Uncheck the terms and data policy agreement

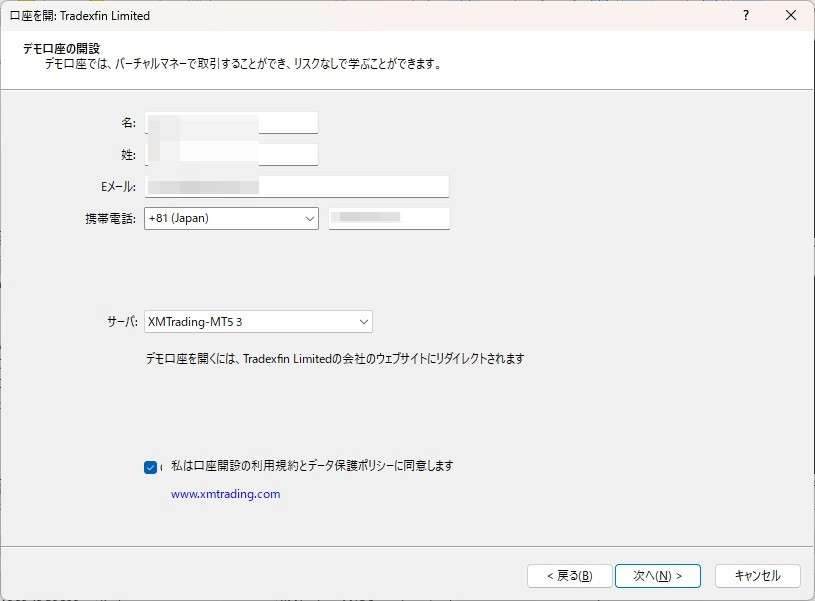150,467
